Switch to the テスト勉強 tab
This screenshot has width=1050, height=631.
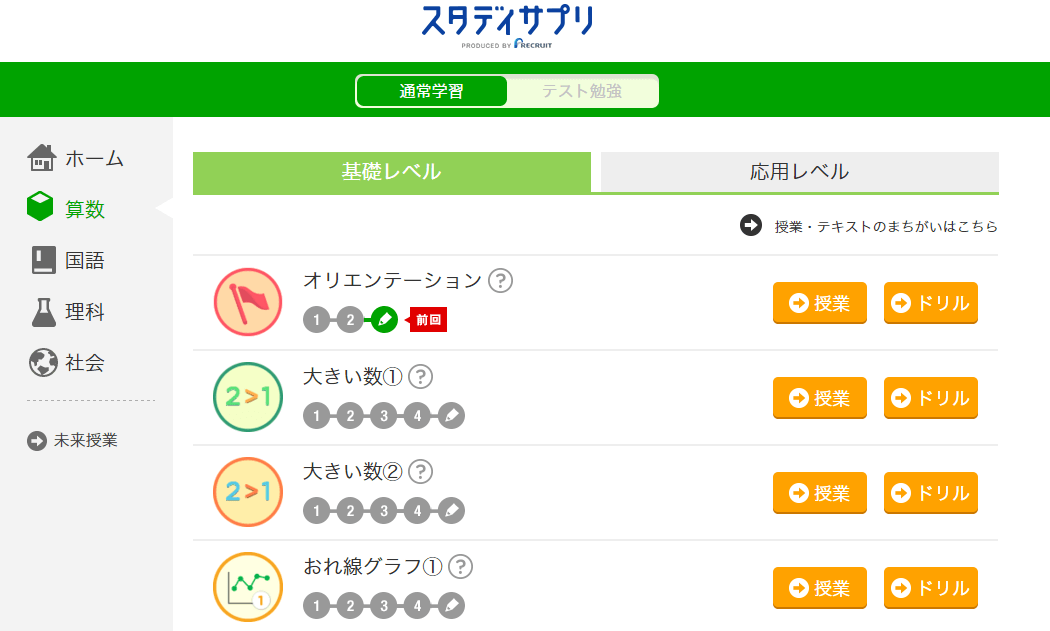click(583, 91)
